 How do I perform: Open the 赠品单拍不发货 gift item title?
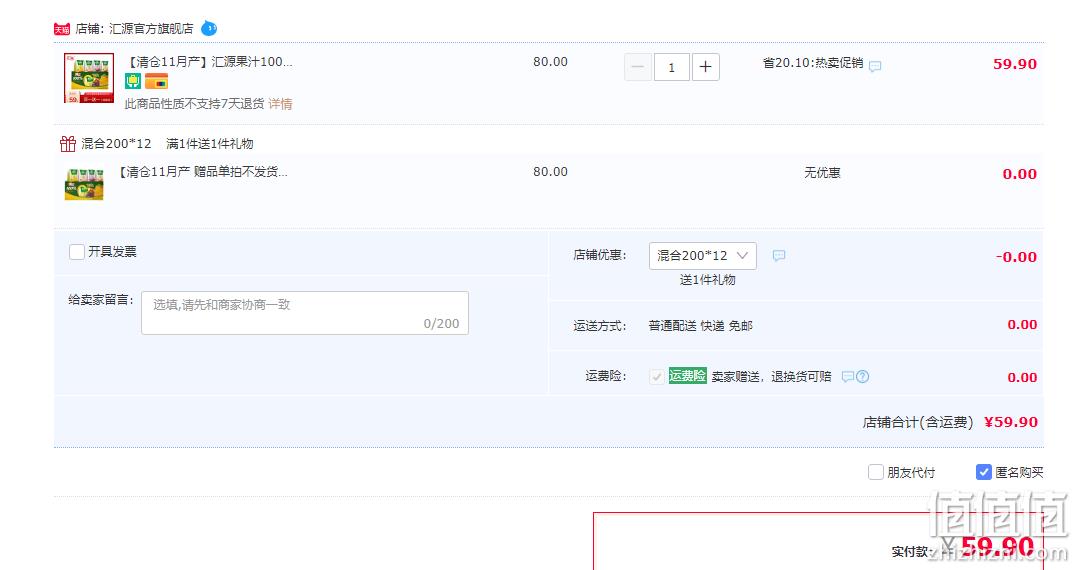[x=203, y=172]
